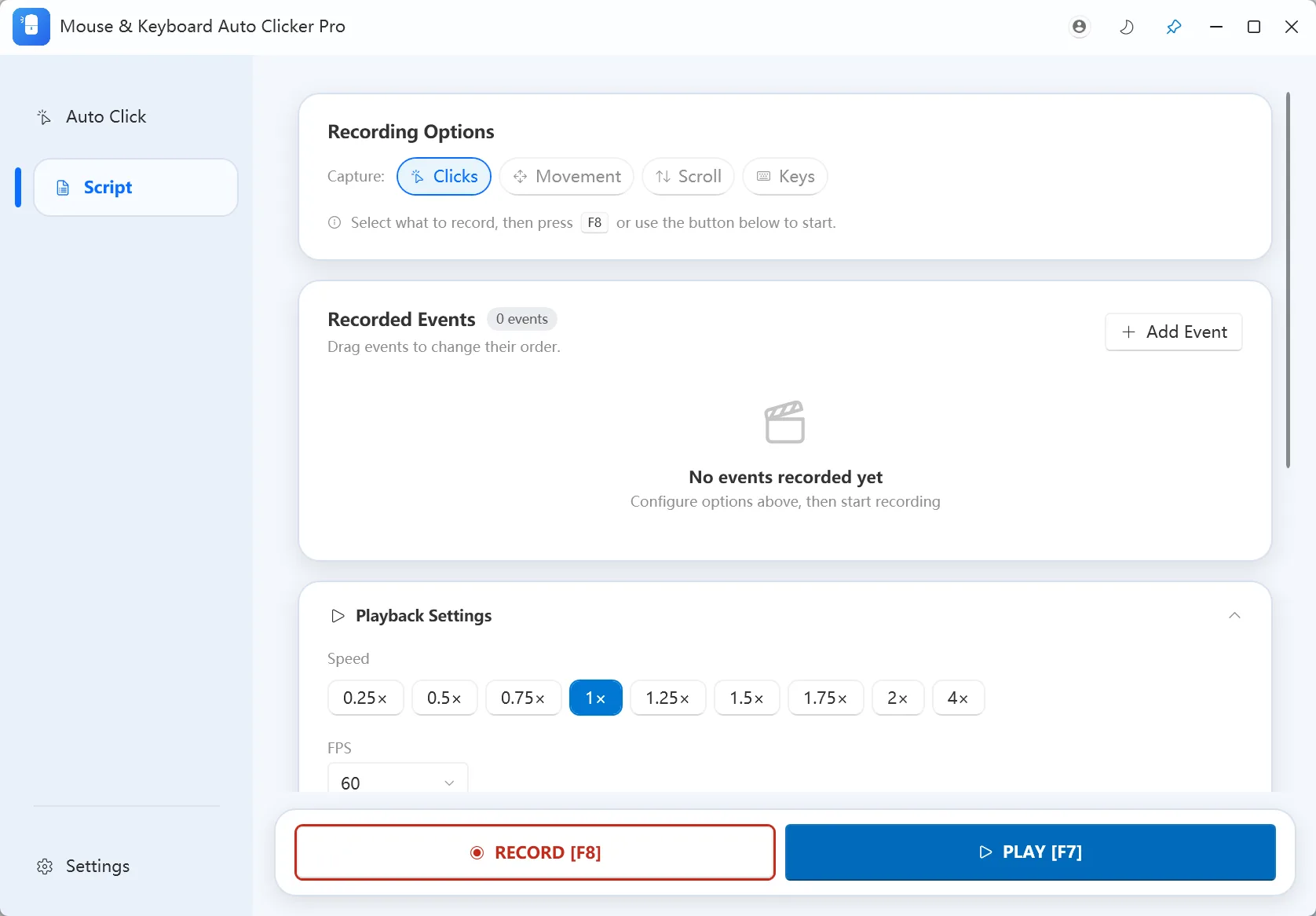Set playback speed to 1.25×
The image size is (1316, 916).
667,698
